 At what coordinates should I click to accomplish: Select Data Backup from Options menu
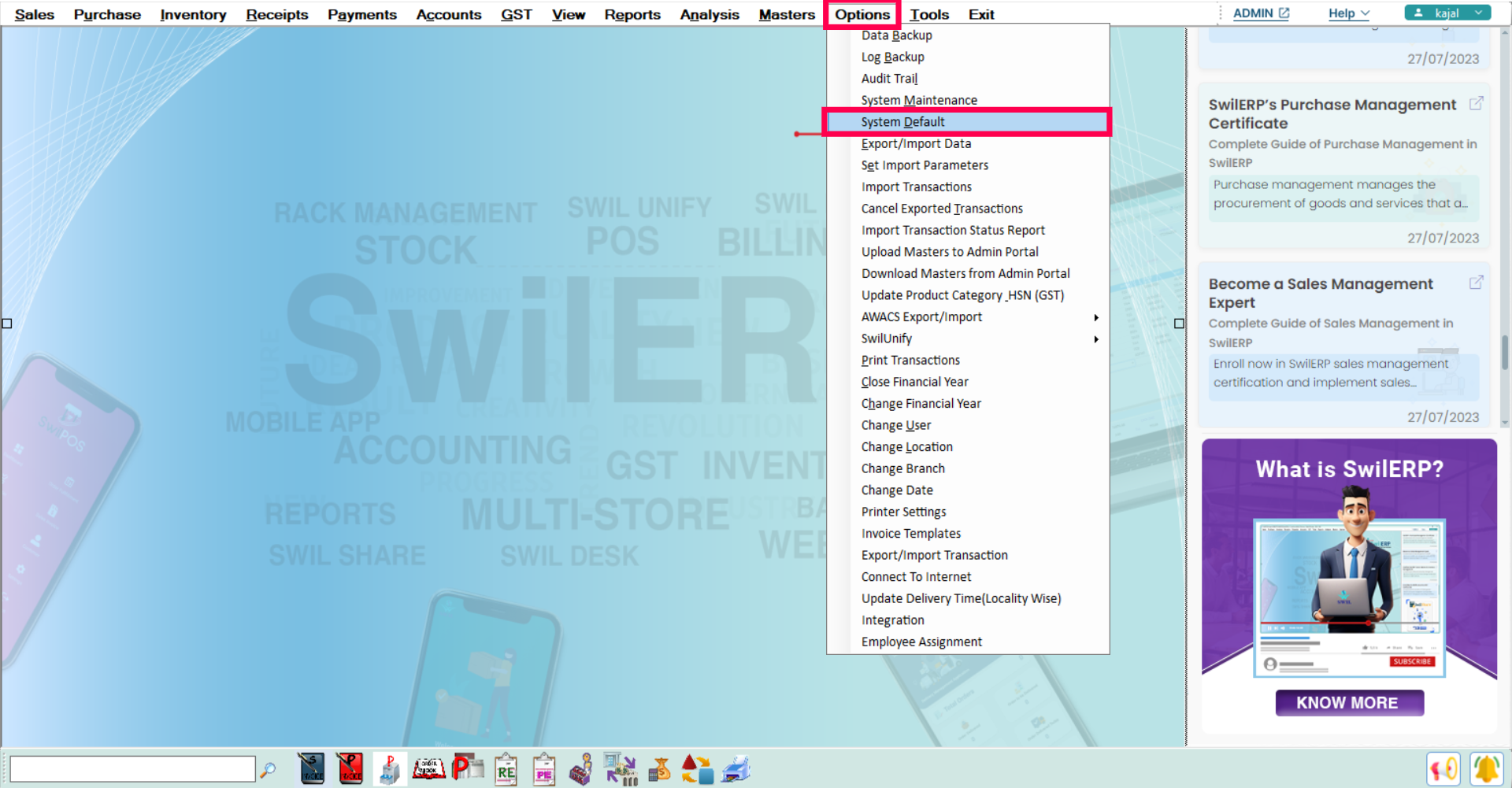click(969, 35)
